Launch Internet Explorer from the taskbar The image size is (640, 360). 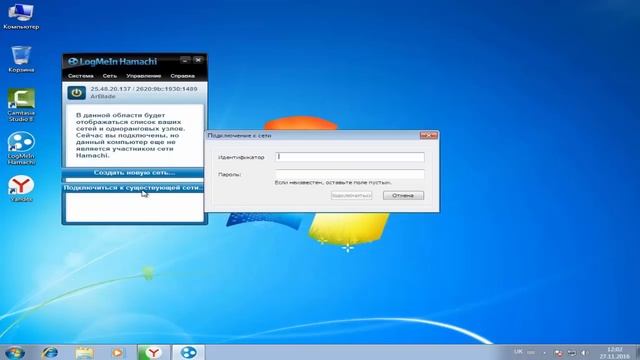(50, 353)
